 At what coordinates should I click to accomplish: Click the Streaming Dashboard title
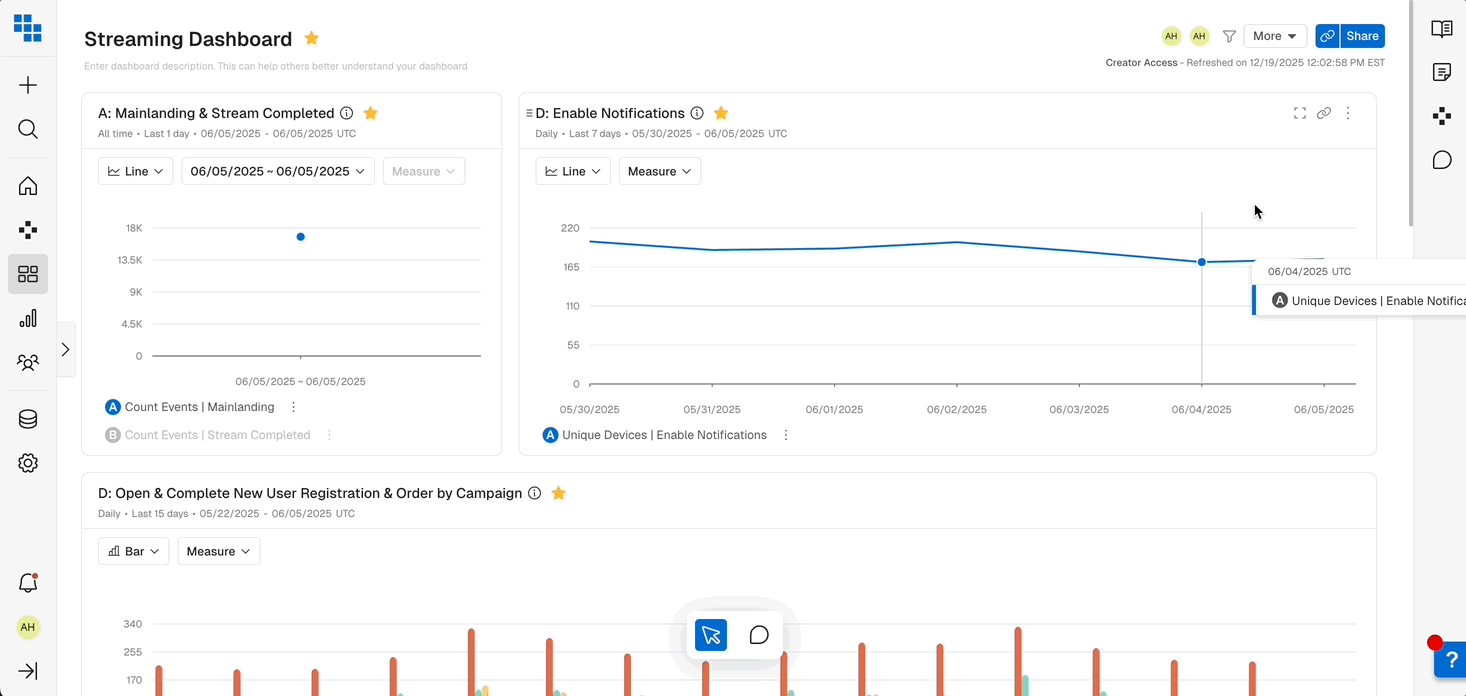tap(188, 39)
